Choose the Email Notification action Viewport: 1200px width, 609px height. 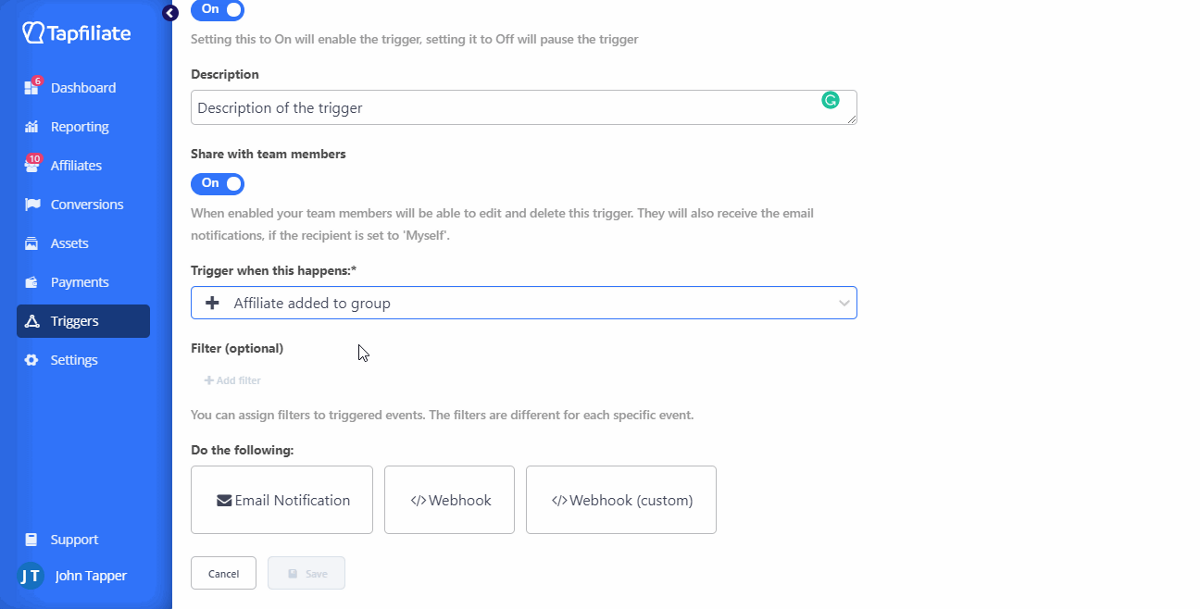click(x=282, y=500)
